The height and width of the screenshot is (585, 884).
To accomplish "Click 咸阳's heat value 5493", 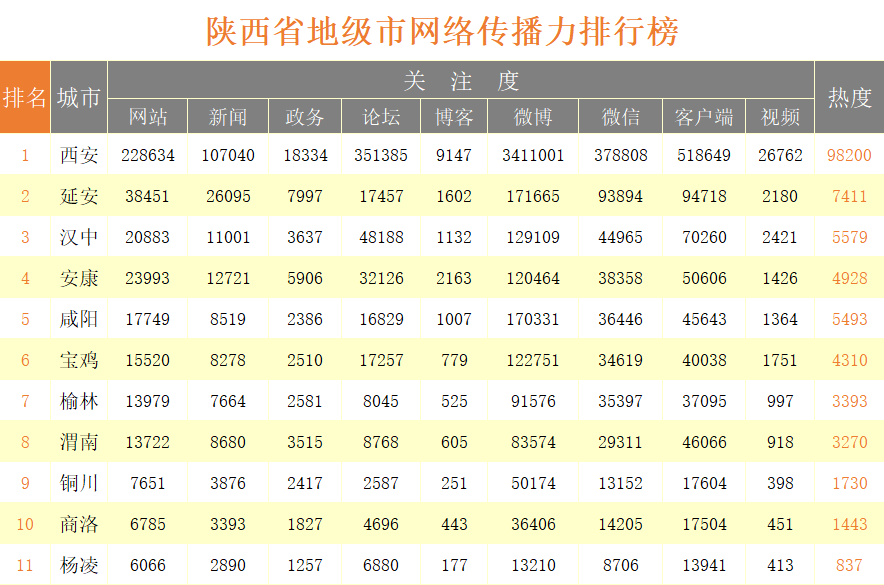I will (849, 319).
